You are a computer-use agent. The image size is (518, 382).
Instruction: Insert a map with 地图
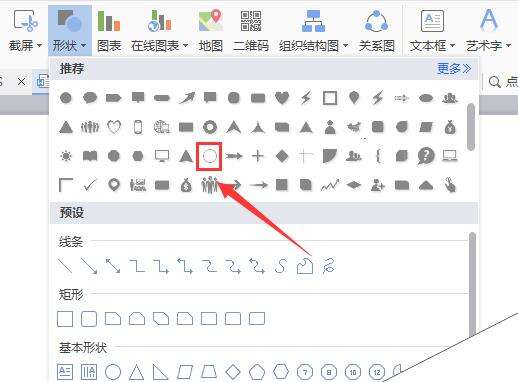click(x=211, y=31)
